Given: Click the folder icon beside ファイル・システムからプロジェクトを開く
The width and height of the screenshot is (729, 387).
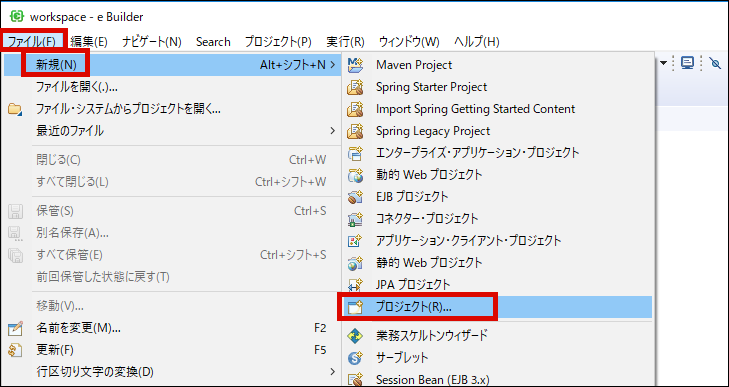Looking at the screenshot, I should (15, 110).
